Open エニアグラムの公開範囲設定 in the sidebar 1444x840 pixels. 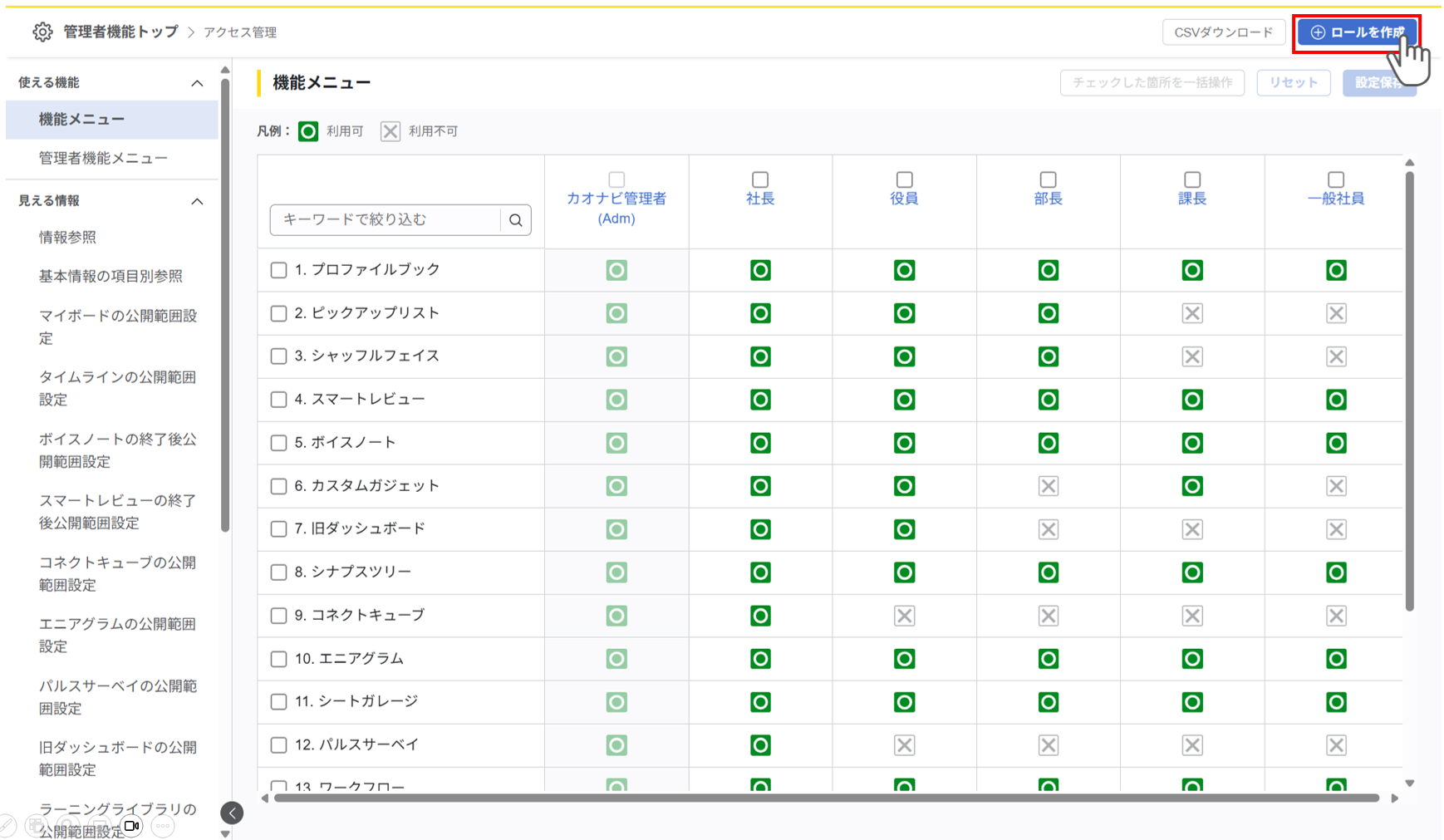pos(118,635)
